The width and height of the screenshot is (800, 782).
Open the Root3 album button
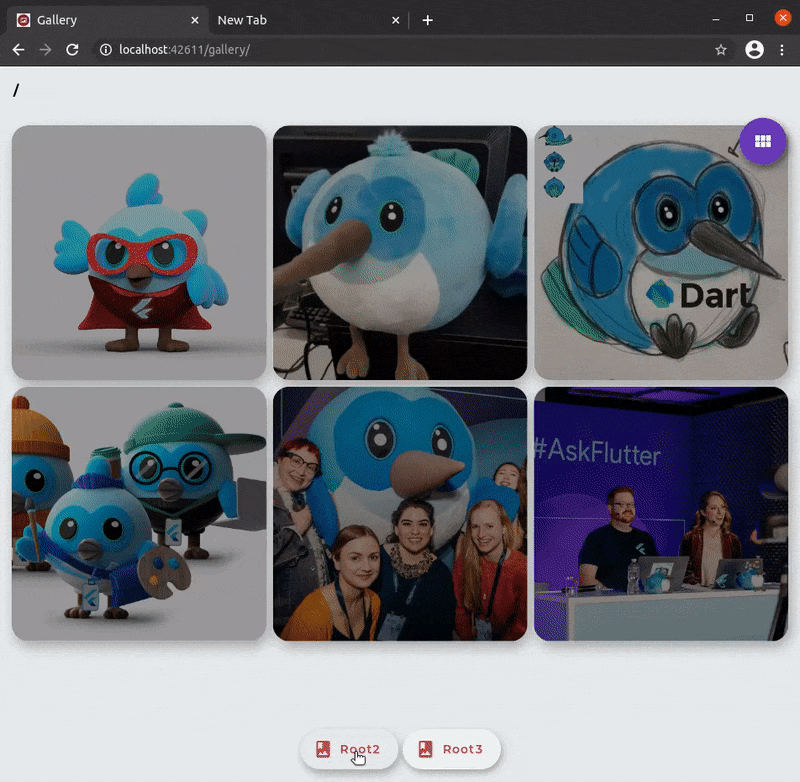tap(452, 749)
